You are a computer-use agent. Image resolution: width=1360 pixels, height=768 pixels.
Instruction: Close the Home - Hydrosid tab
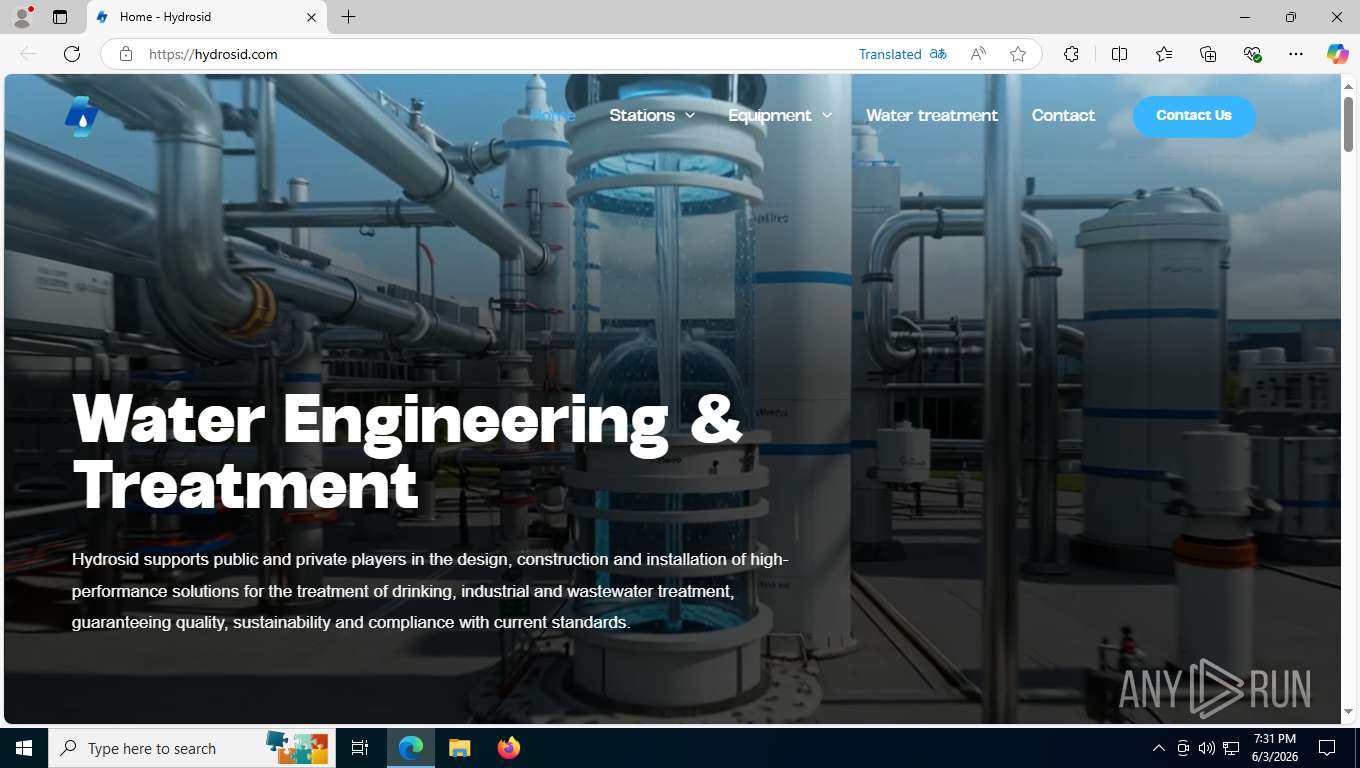[x=311, y=17]
